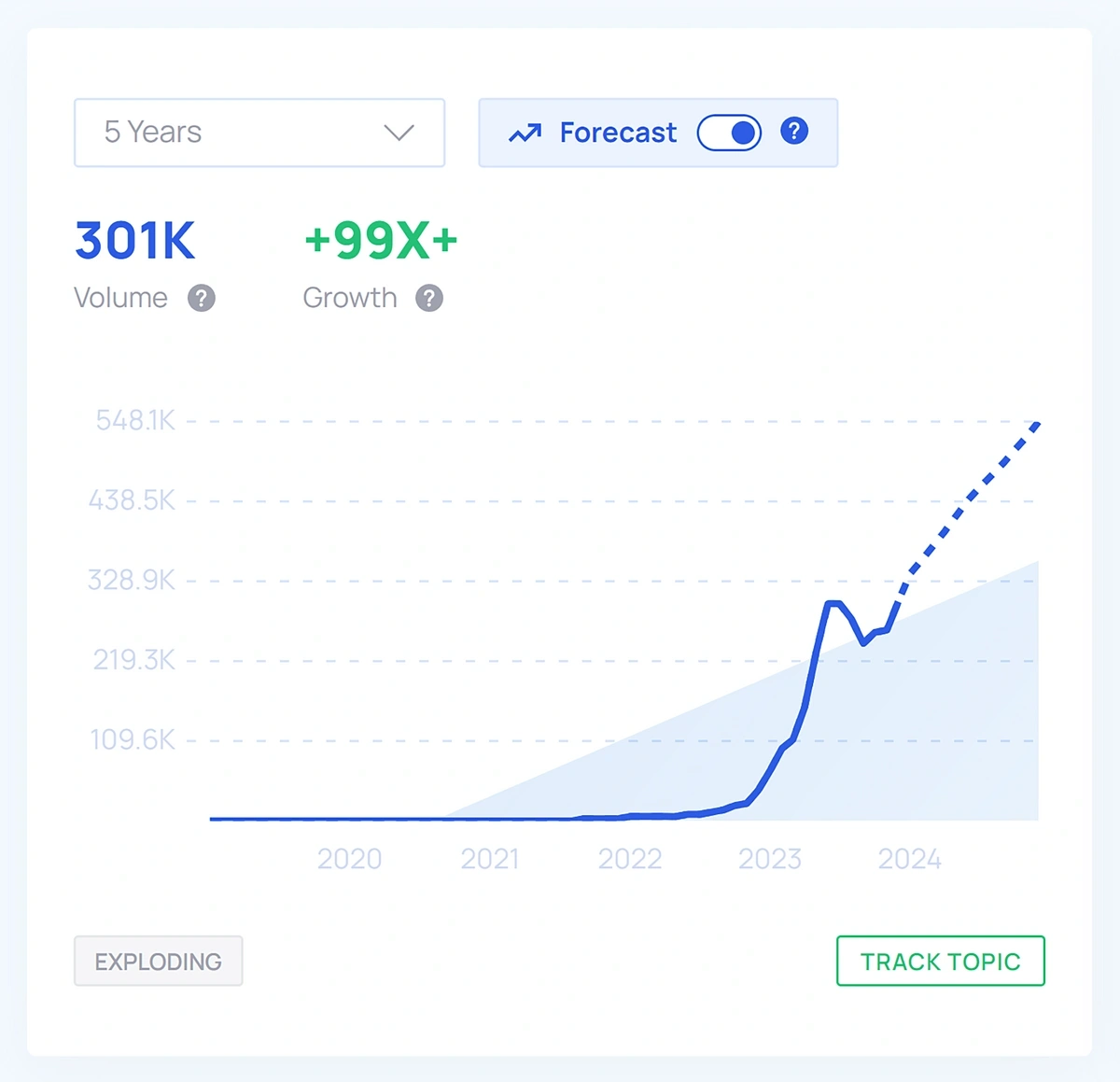The image size is (1120, 1082).
Task: Open the 5 Years time range dropdown
Action: [259, 133]
